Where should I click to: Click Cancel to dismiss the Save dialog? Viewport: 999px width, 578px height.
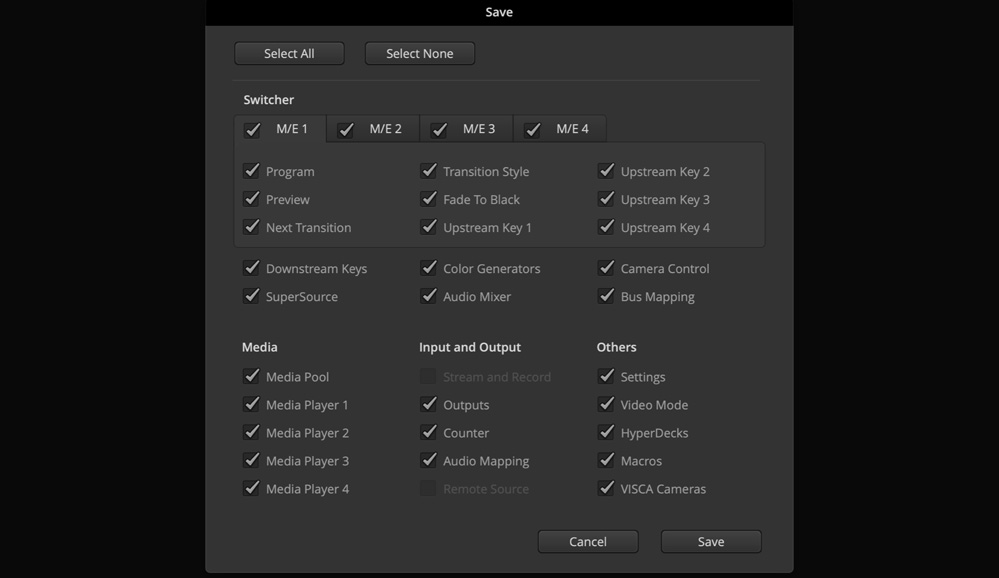(x=587, y=542)
